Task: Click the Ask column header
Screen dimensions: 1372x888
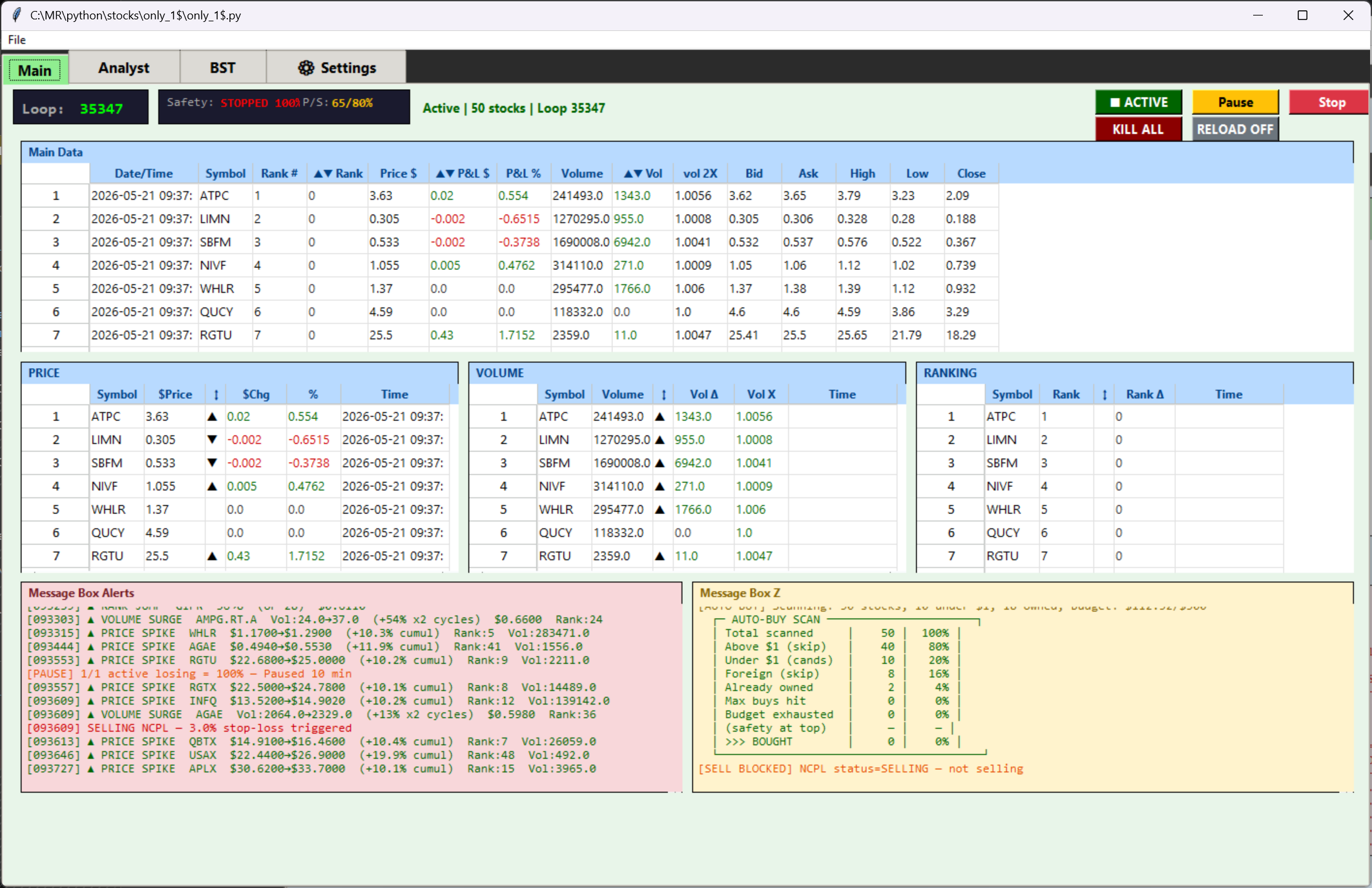Action: click(808, 174)
